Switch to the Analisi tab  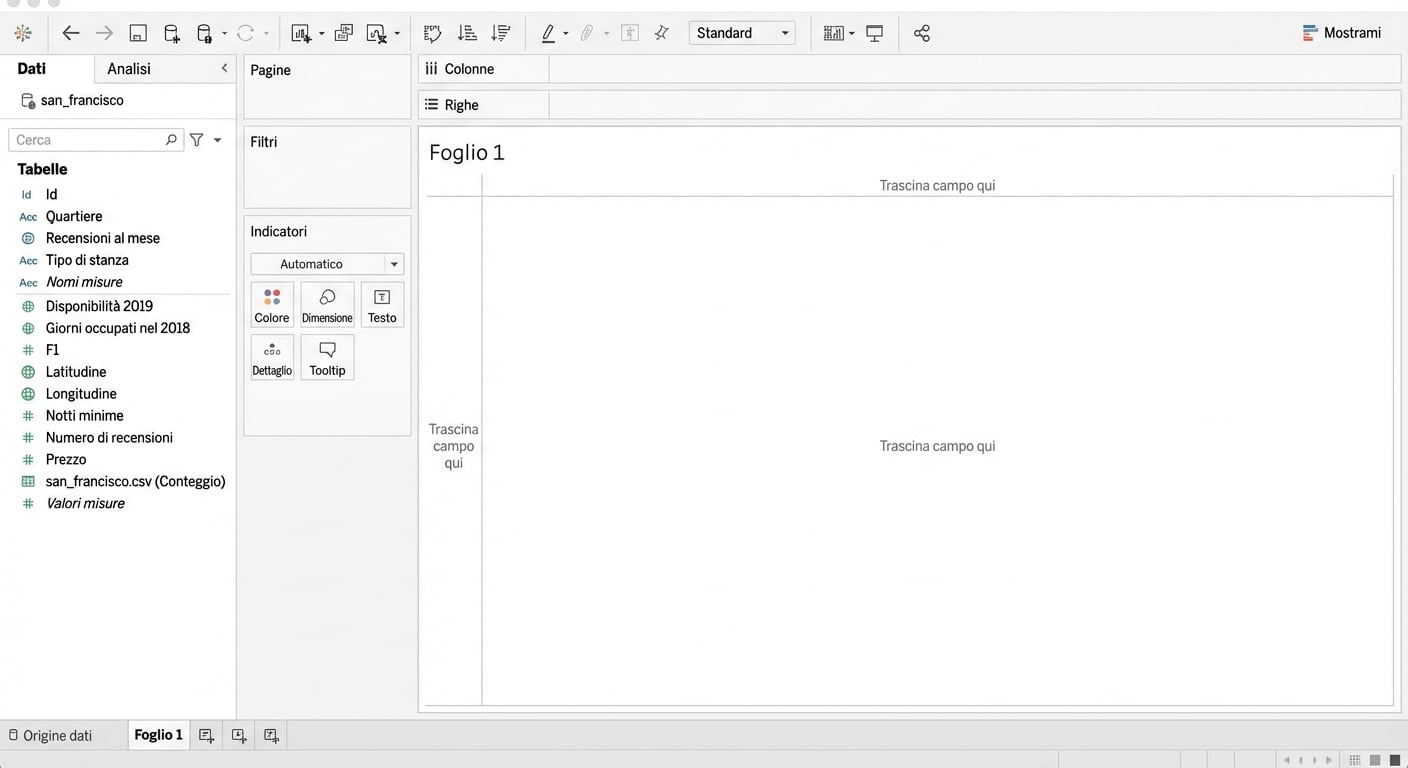coord(129,68)
